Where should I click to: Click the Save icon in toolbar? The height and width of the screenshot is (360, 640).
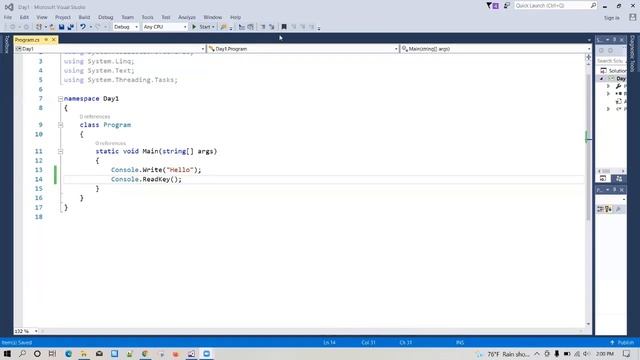click(x=61, y=27)
